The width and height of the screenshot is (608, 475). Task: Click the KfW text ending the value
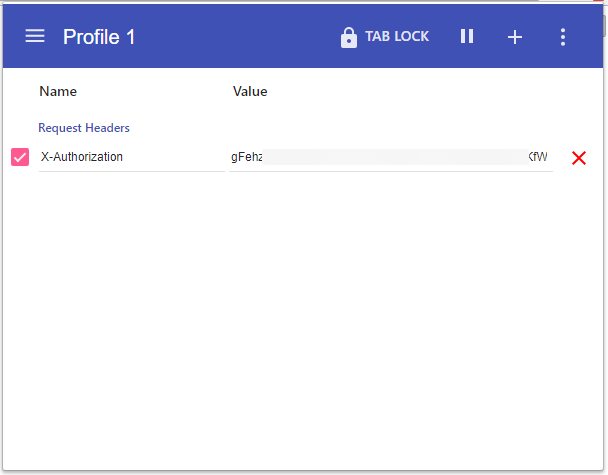coord(538,157)
